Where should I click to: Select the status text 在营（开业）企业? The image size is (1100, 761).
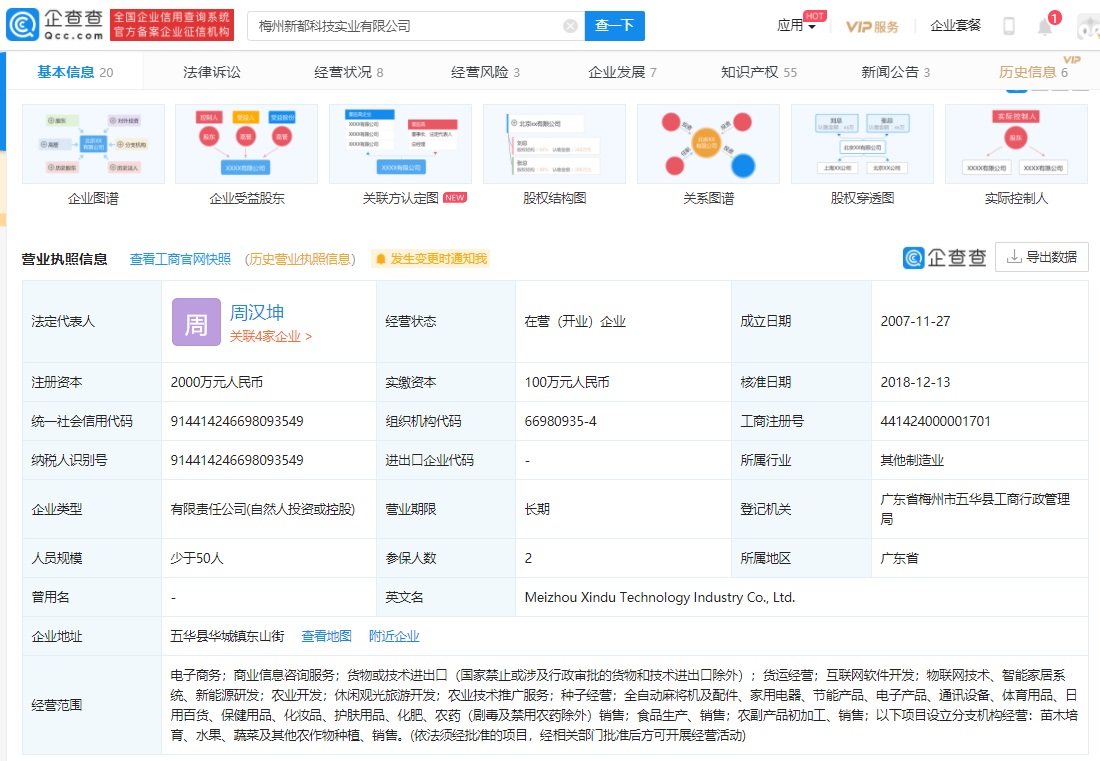575,321
